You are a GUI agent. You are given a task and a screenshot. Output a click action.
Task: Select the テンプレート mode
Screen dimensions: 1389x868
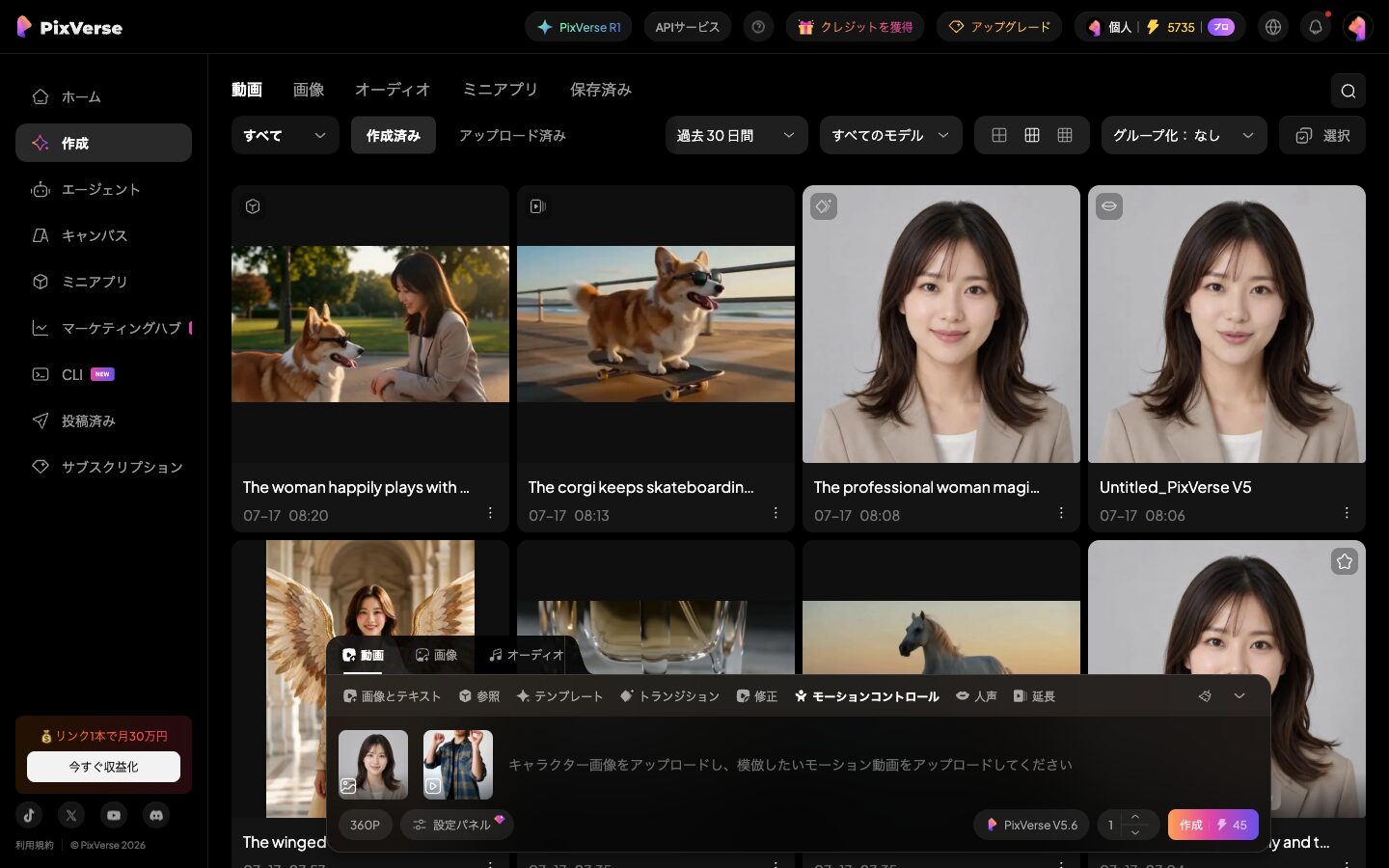click(559, 696)
